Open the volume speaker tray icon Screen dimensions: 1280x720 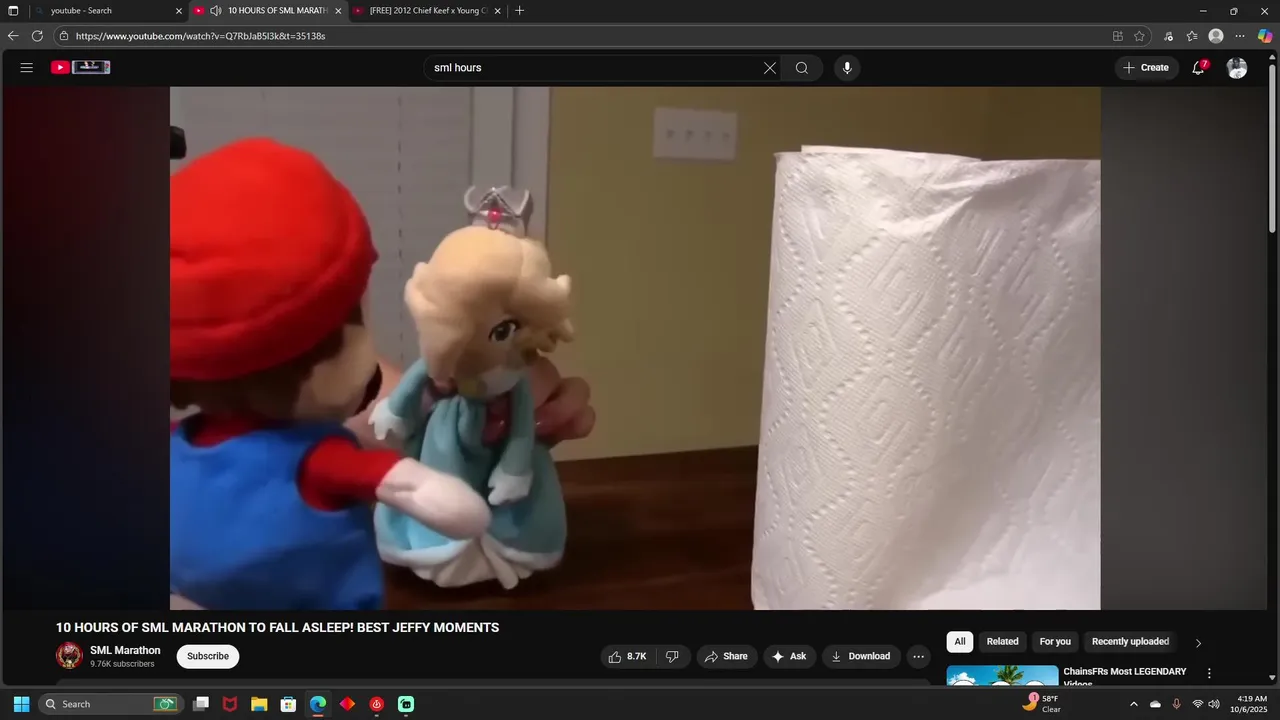pos(1214,704)
